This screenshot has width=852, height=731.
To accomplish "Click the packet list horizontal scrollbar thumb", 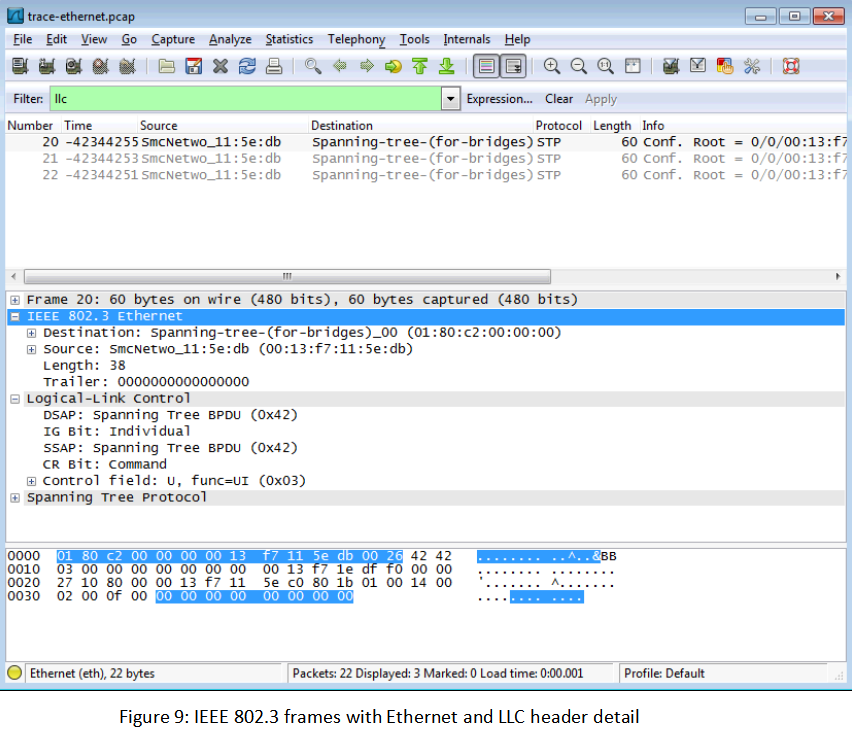I will [287, 276].
